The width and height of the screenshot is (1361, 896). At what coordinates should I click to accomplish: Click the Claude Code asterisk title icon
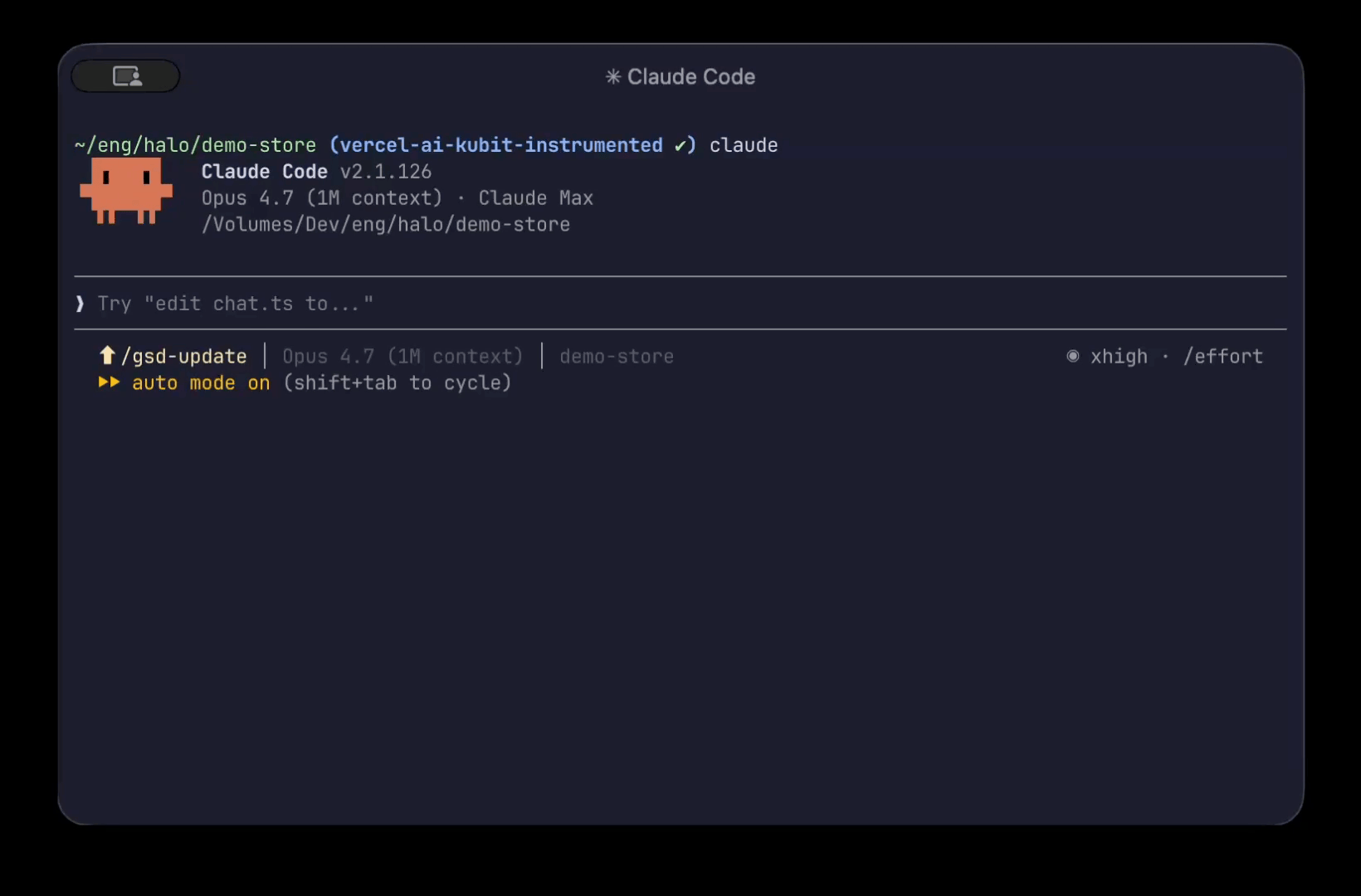613,77
